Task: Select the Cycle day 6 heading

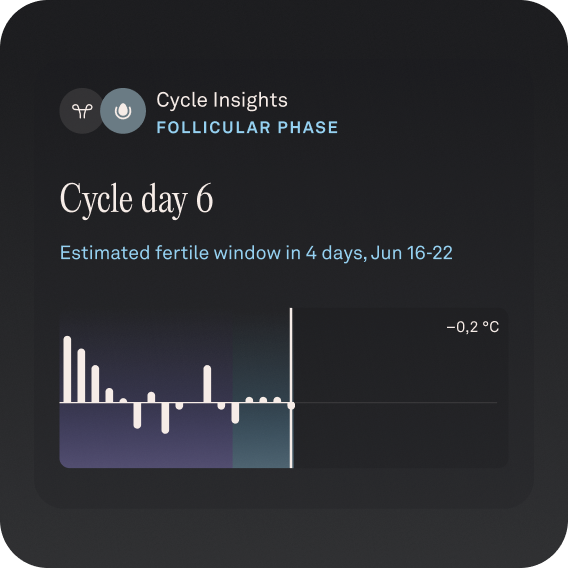Action: tap(137, 199)
